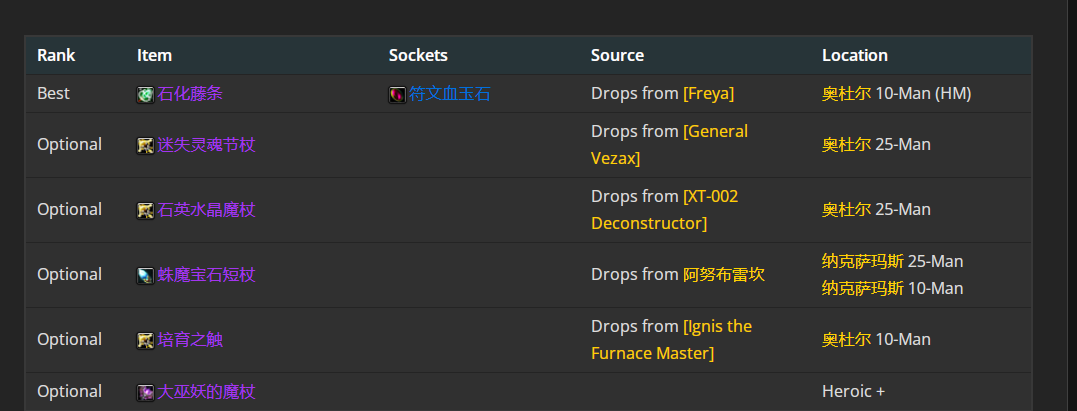Open the [XT-002 Deconstructor] source link
This screenshot has height=411, width=1077.
coord(665,210)
